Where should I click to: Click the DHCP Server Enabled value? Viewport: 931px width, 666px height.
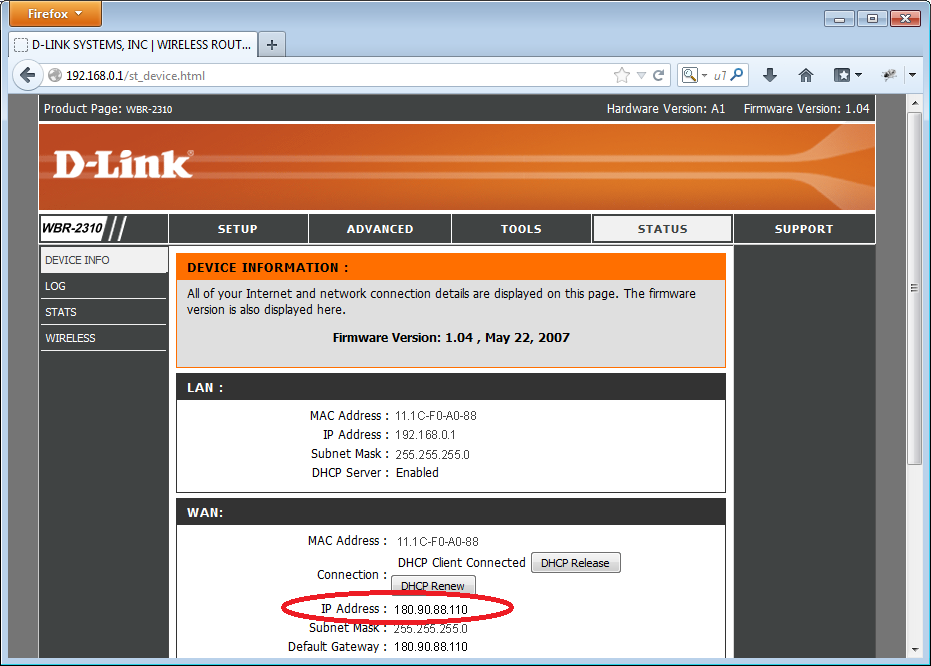coord(417,473)
